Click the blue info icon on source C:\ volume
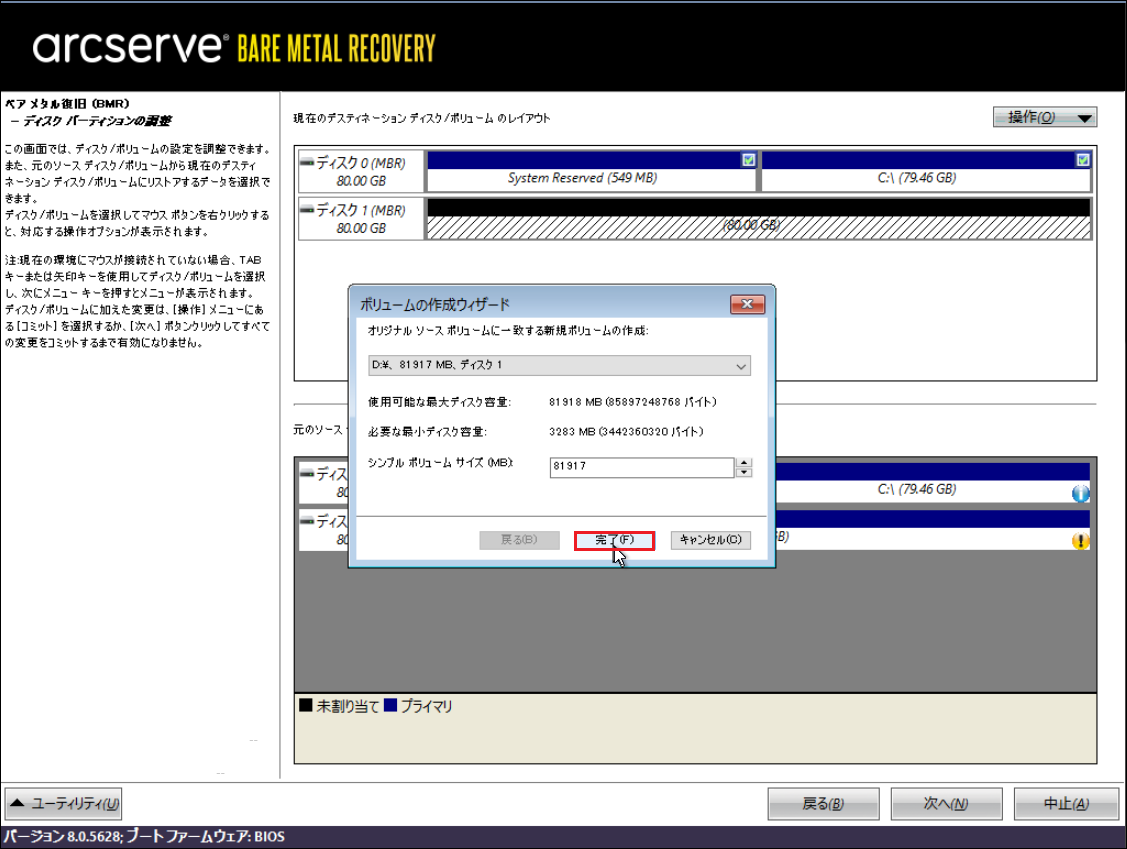 (x=1080, y=493)
